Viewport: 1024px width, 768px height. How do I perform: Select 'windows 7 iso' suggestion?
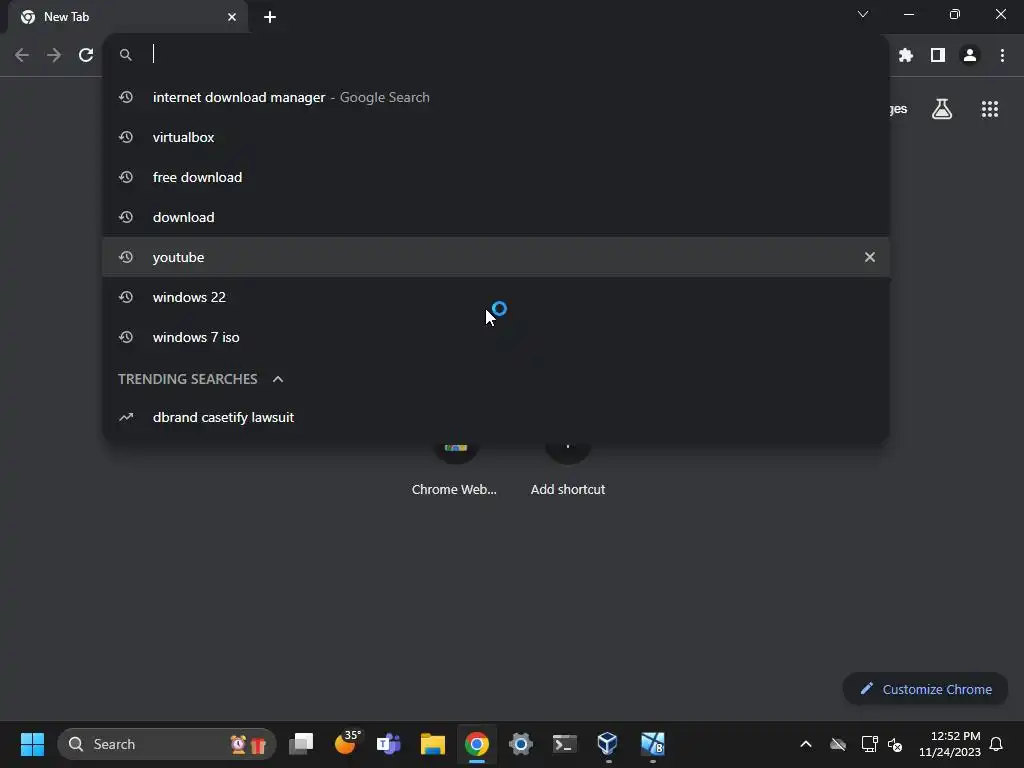click(x=496, y=337)
